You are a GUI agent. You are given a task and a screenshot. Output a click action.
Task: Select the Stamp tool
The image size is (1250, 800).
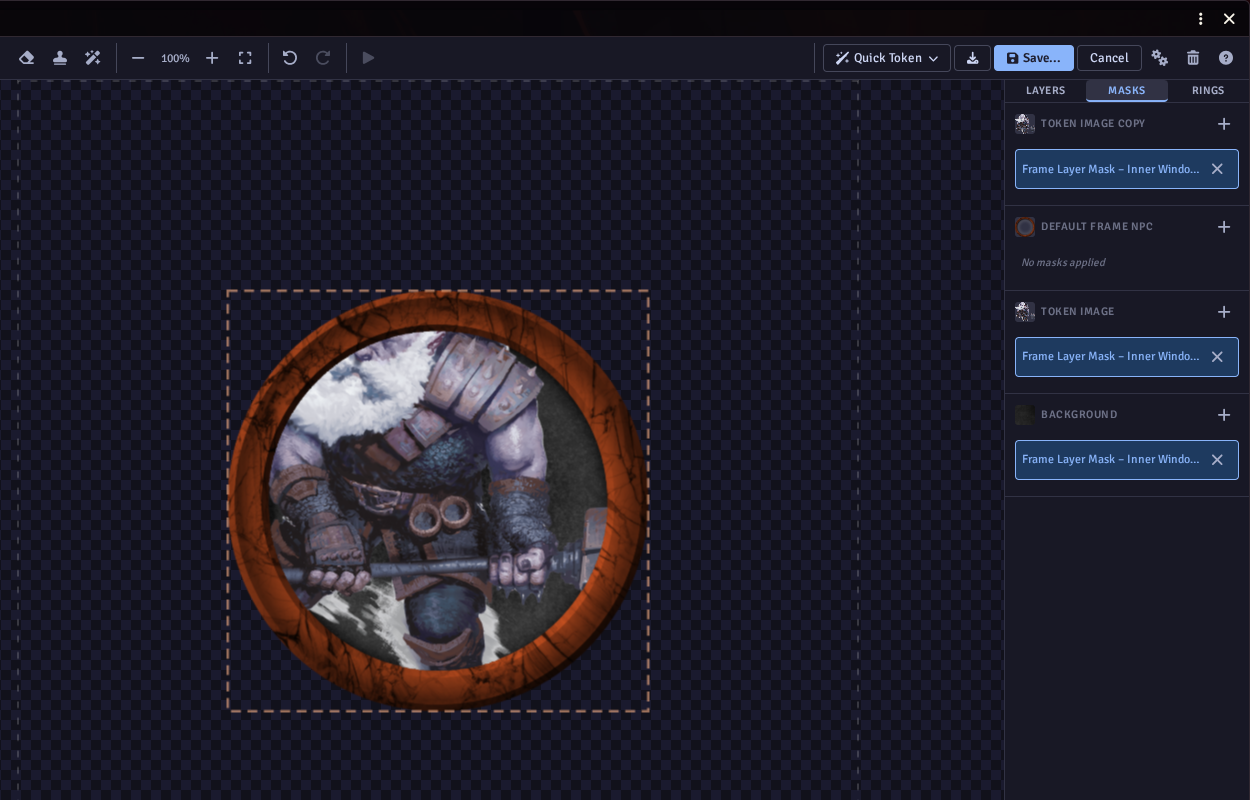[60, 58]
